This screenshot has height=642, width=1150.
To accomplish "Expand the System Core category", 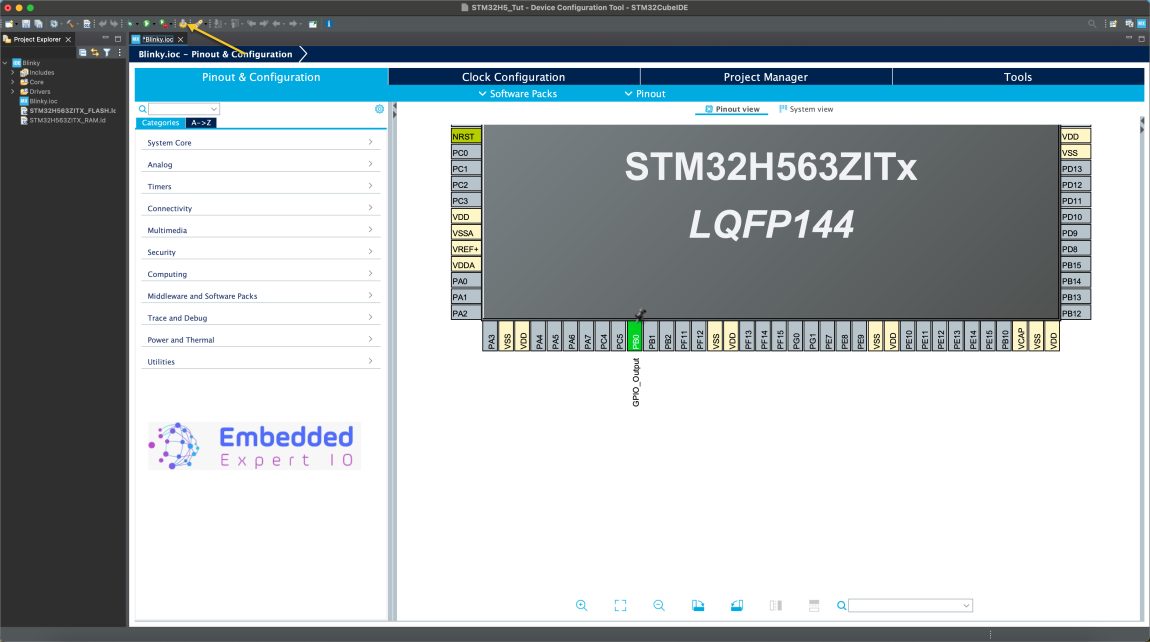I will coord(260,142).
